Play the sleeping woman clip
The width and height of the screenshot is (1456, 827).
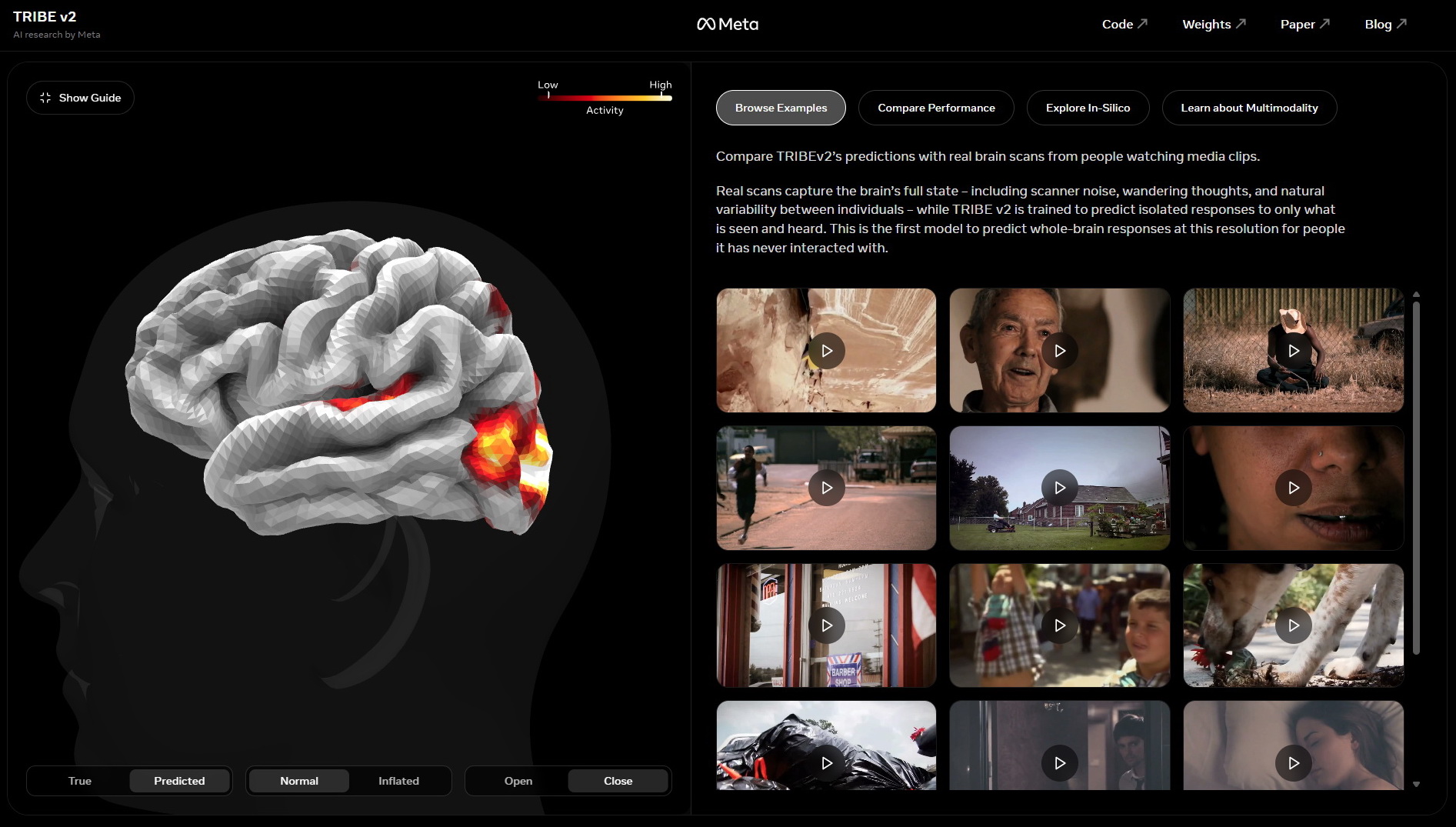1293,762
